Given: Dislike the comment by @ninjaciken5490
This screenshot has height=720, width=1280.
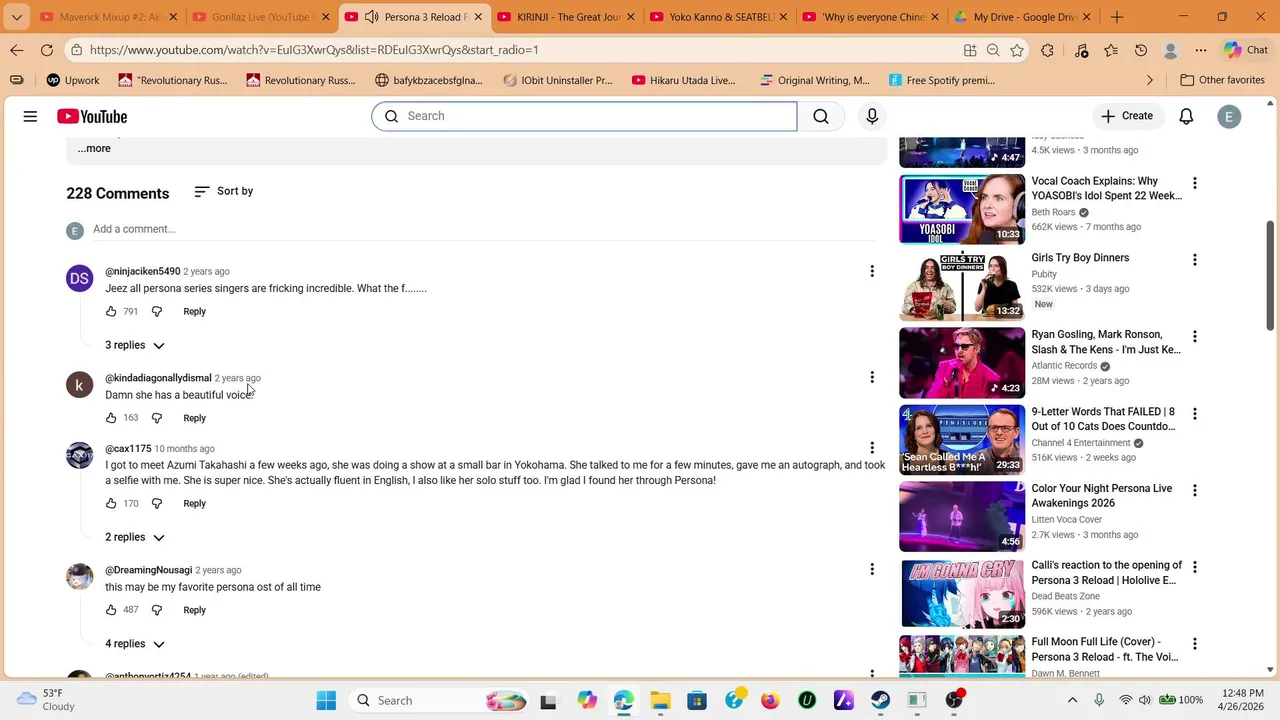Looking at the screenshot, I should click(x=157, y=311).
